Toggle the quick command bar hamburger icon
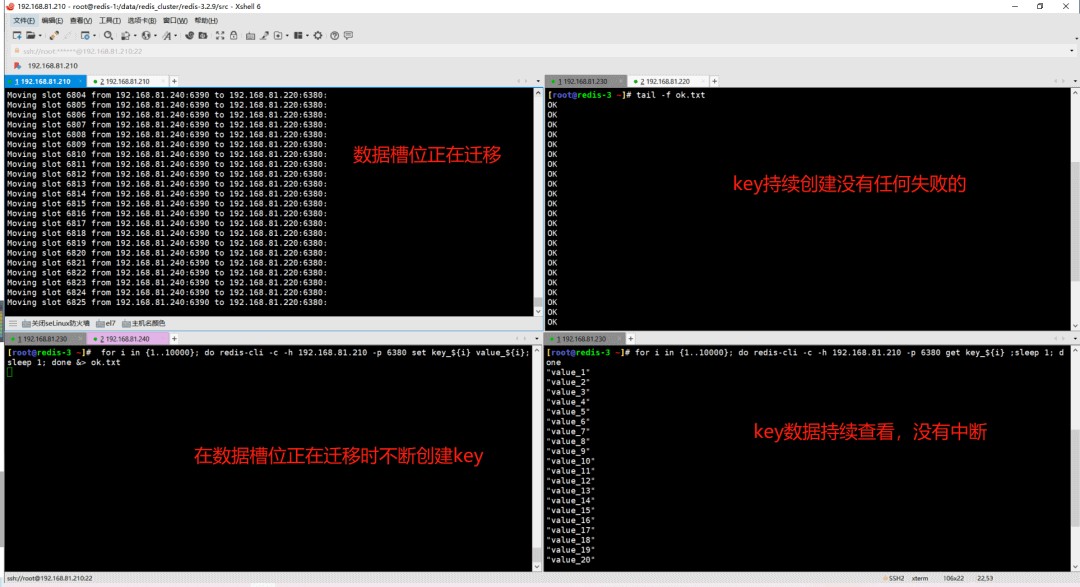Viewport: 1080px width, 587px height. click(11, 324)
